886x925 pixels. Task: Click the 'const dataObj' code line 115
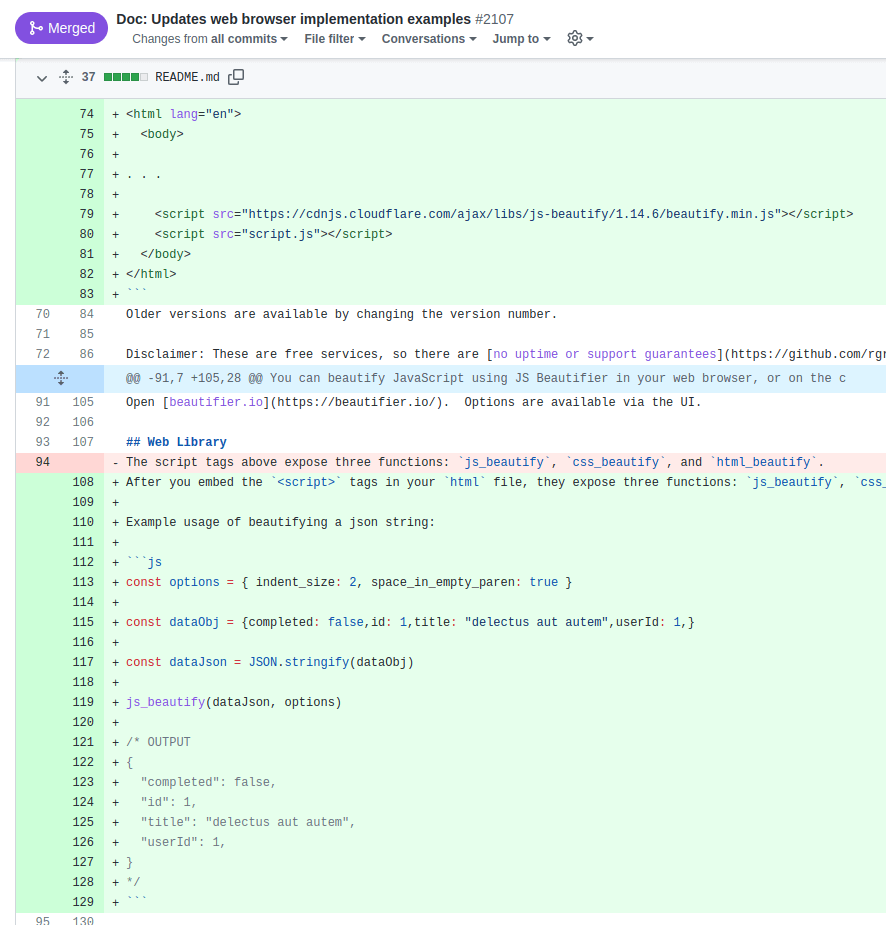410,622
